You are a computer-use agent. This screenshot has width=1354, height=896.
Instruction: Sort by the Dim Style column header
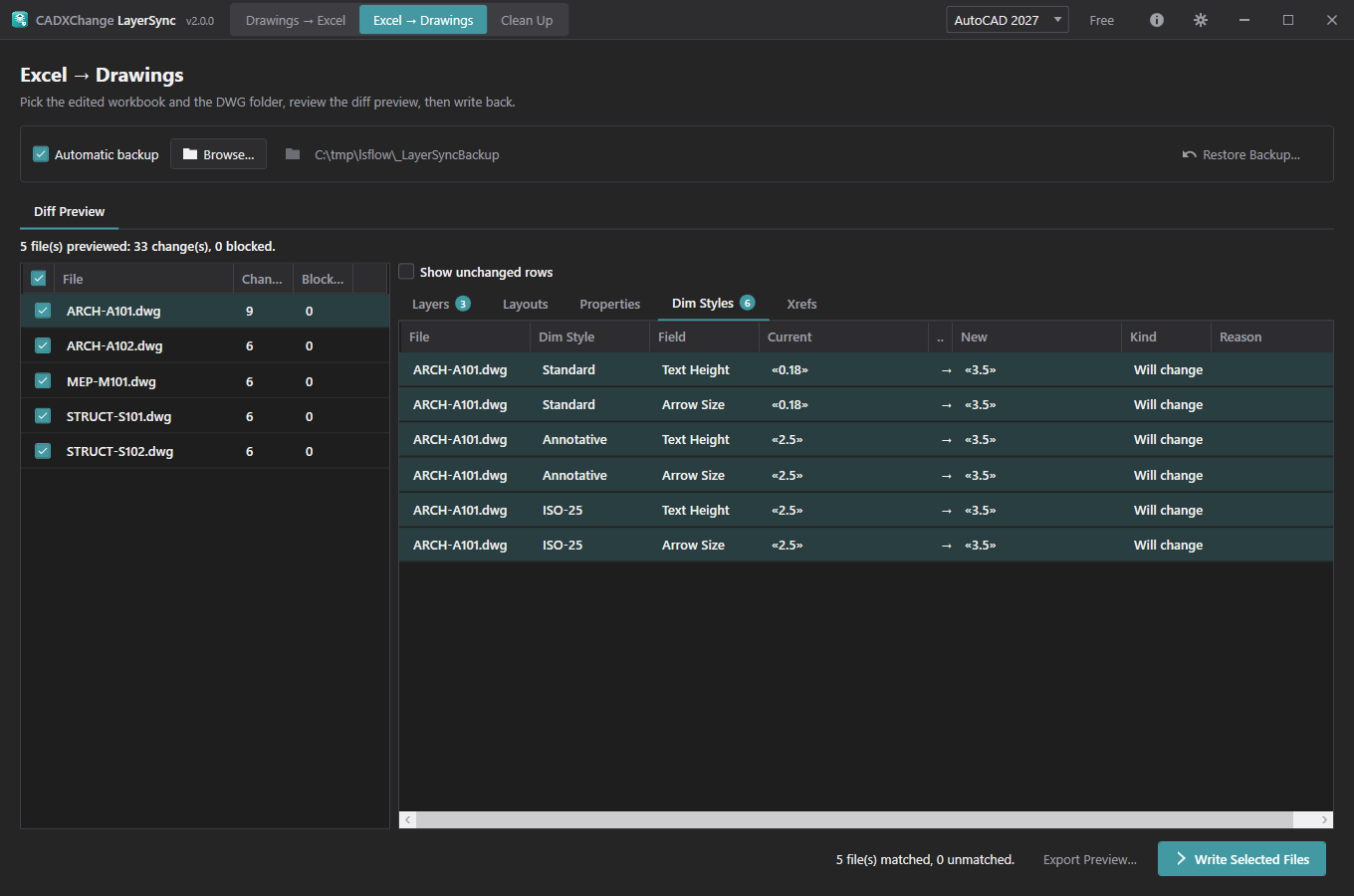[x=588, y=336]
